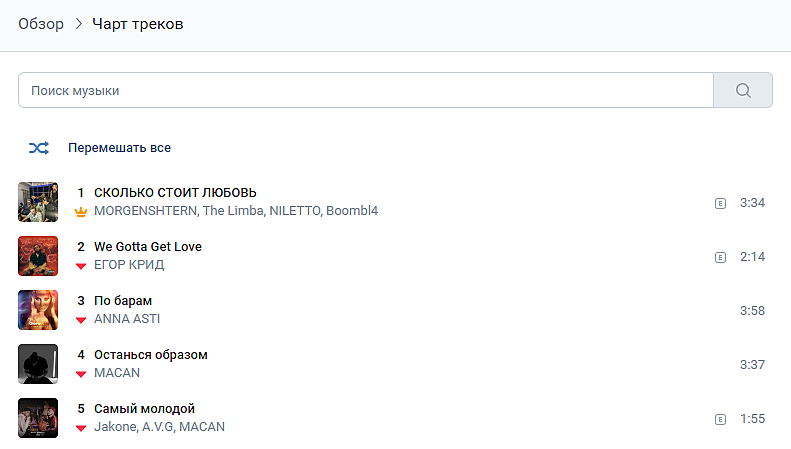Play We Gotta Get Love cover thumbnail
Viewport: 791px width, 449px height.
pos(38,256)
